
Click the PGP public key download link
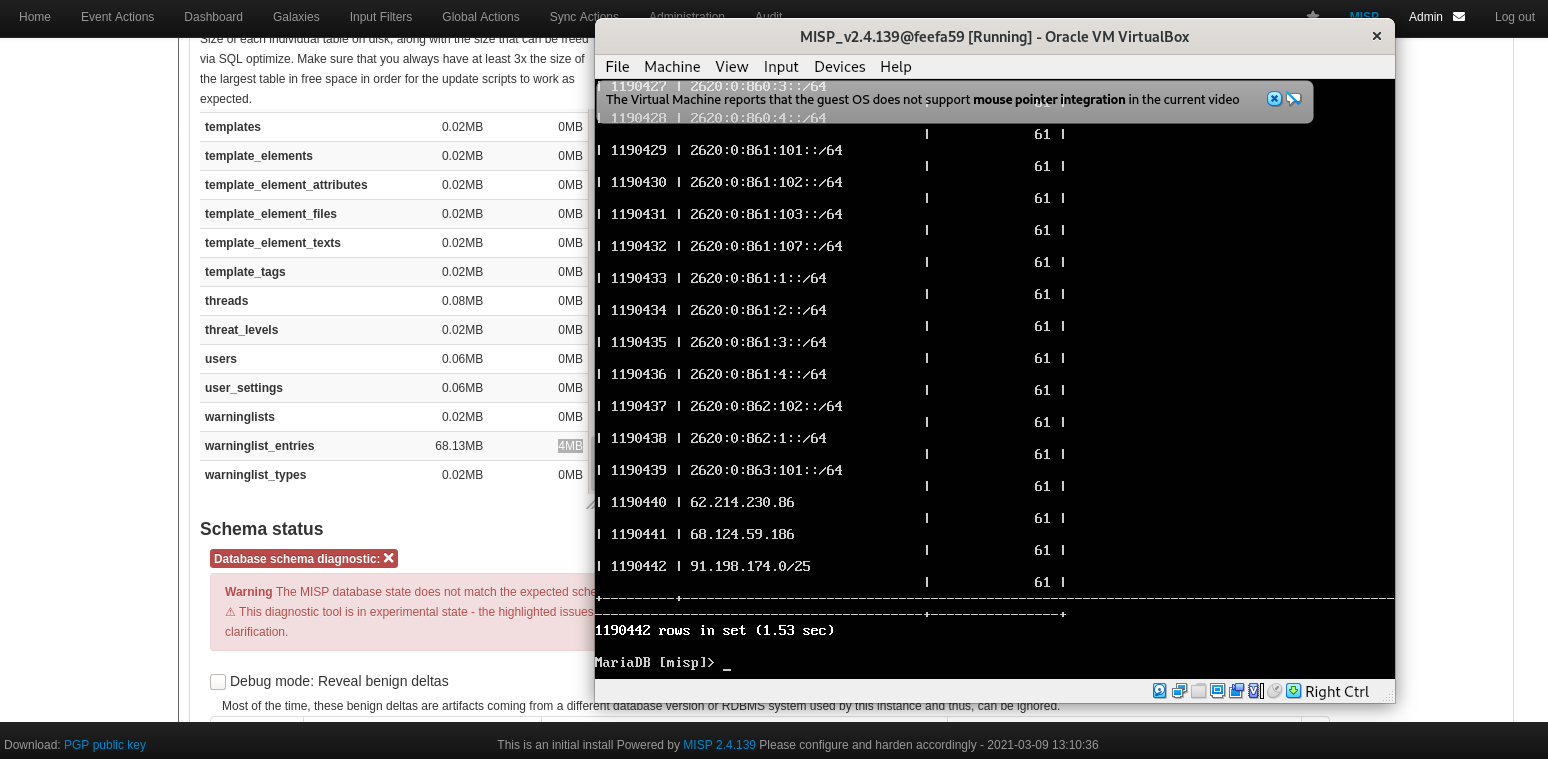(x=105, y=745)
